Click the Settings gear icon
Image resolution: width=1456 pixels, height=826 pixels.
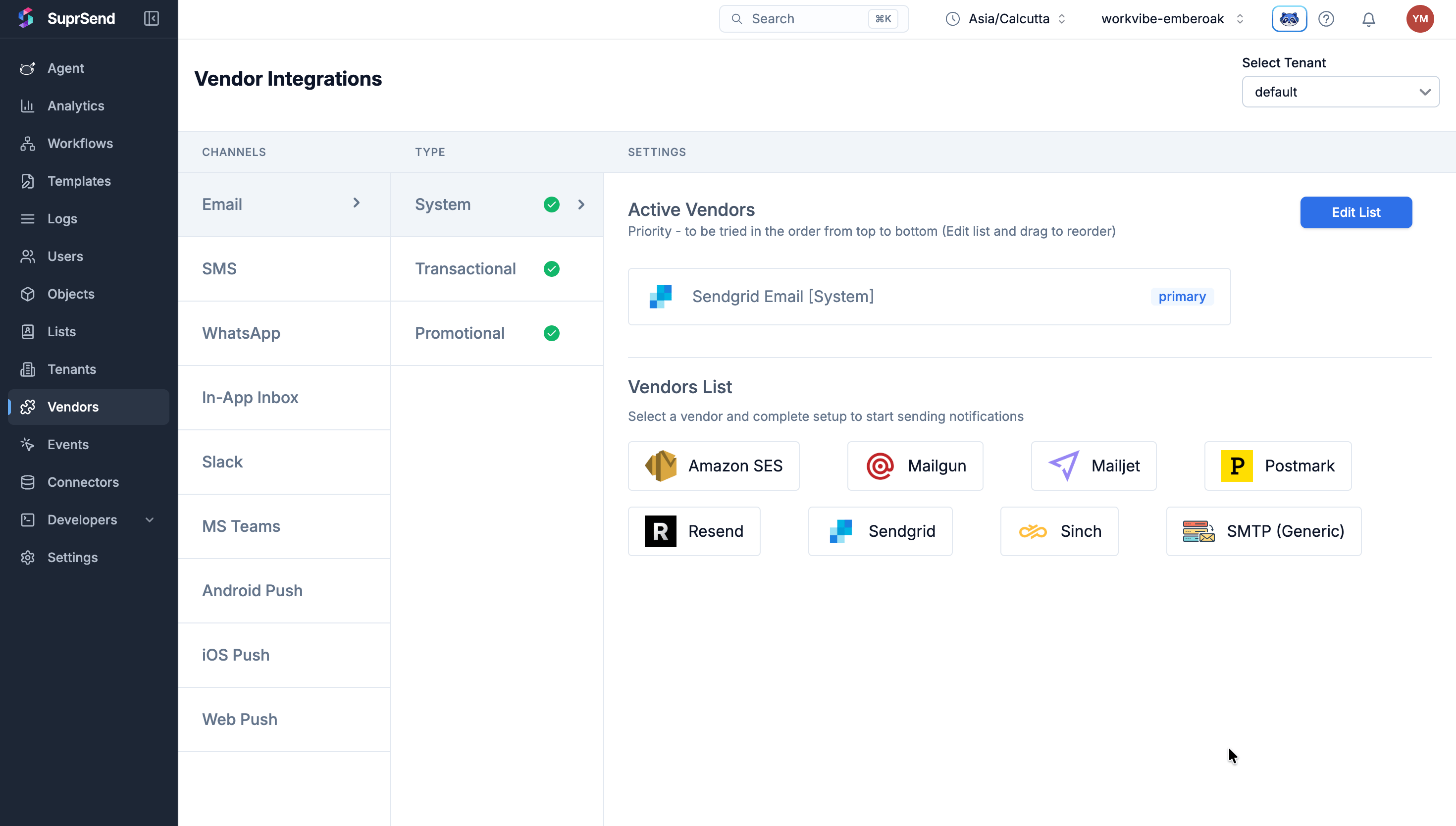pos(27,557)
